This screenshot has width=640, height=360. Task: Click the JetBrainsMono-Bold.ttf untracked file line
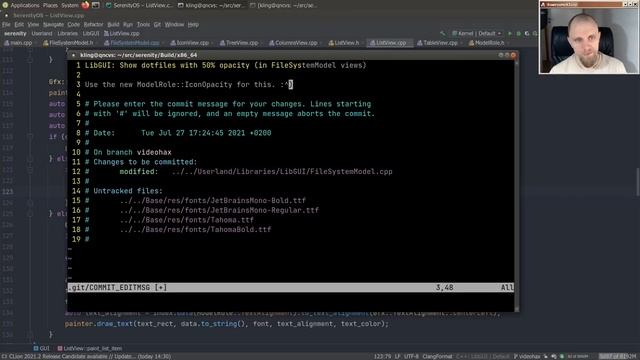(x=195, y=200)
